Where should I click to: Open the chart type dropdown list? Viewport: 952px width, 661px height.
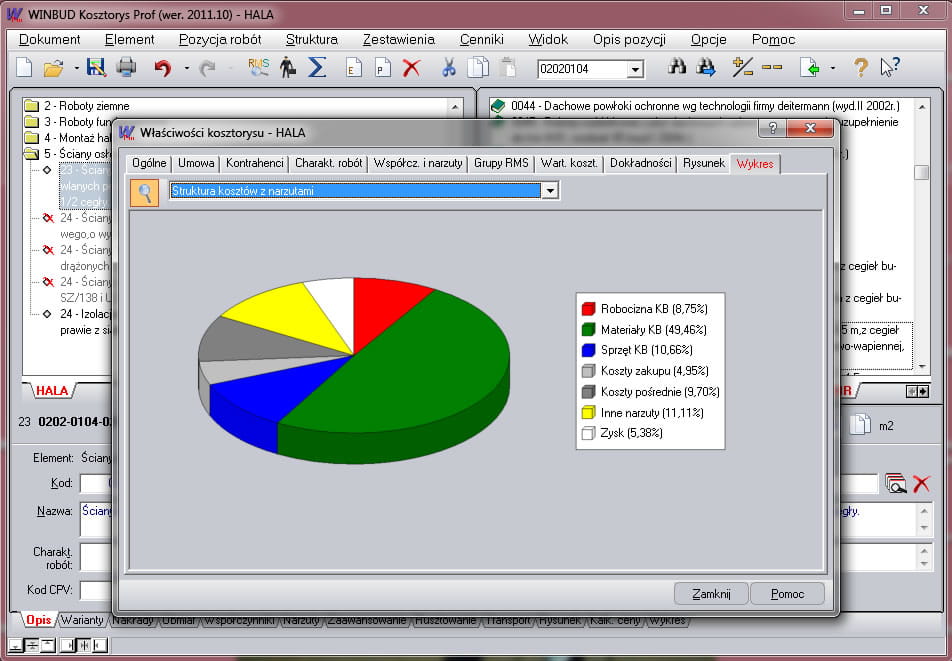(549, 191)
